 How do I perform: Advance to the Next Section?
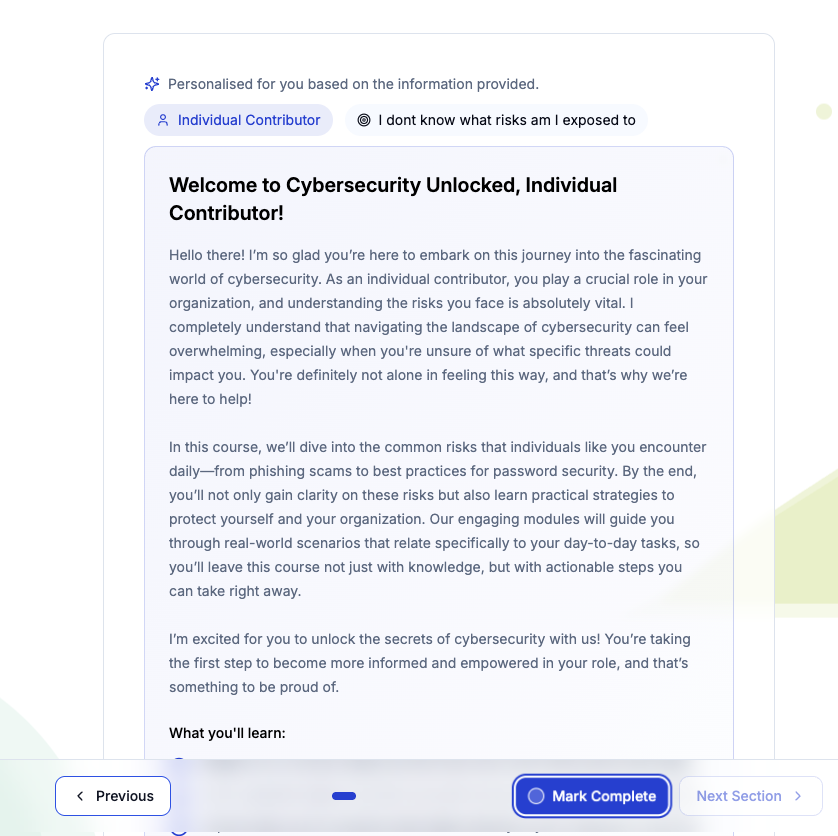[x=750, y=796]
